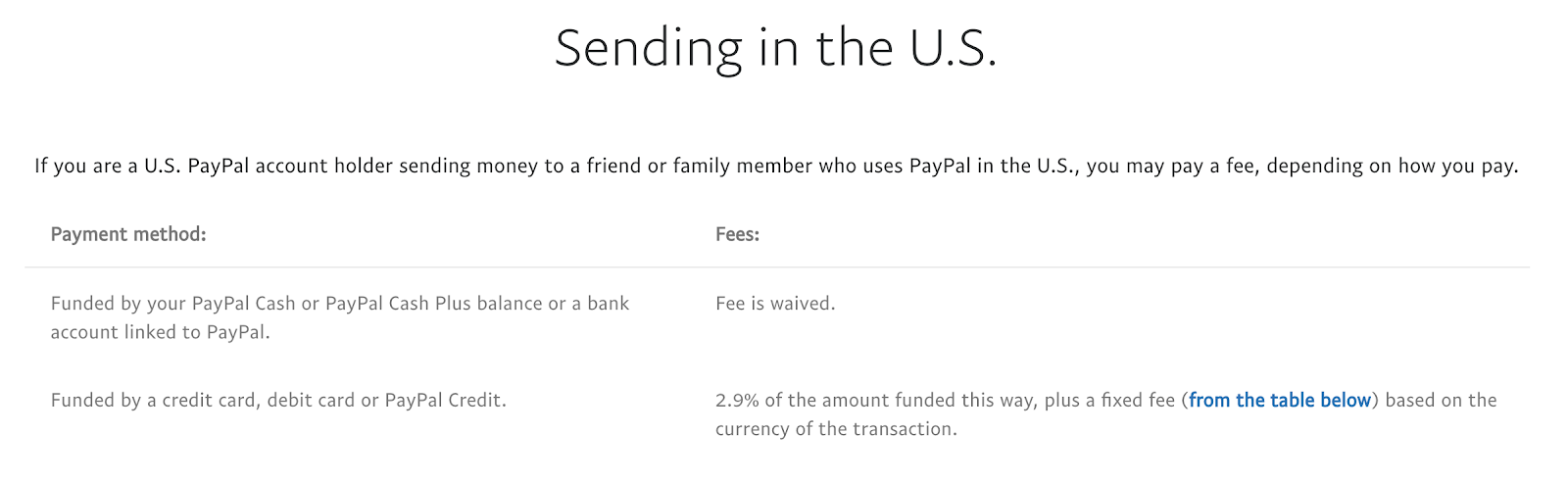The height and width of the screenshot is (481, 1568).
Task: Click the 'based on the' text after link
Action: [x=1441, y=400]
